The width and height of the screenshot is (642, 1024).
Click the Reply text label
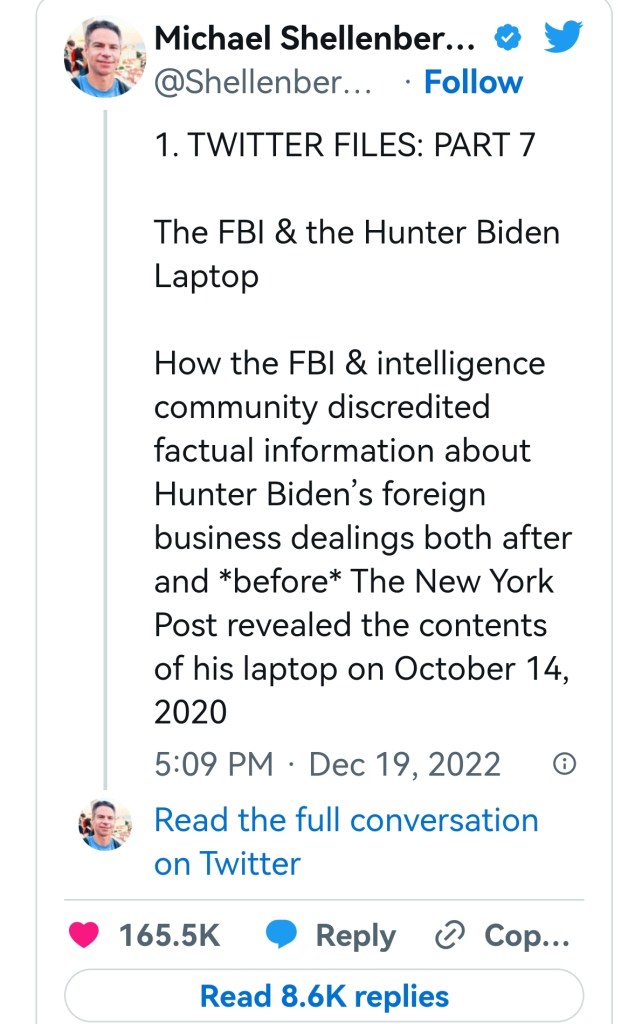click(x=355, y=936)
